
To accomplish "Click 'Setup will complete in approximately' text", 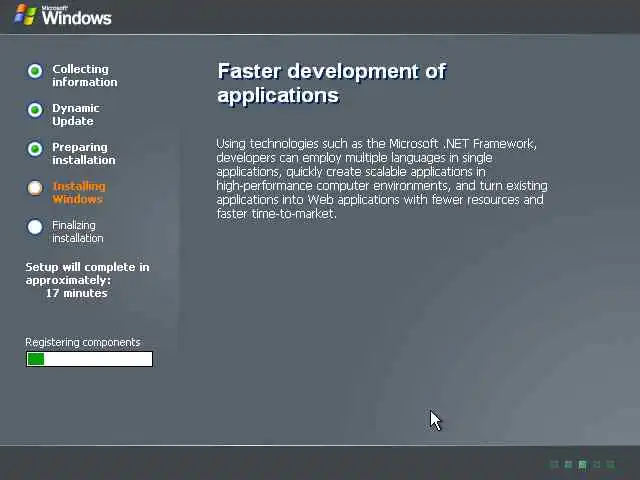I will (x=87, y=273).
